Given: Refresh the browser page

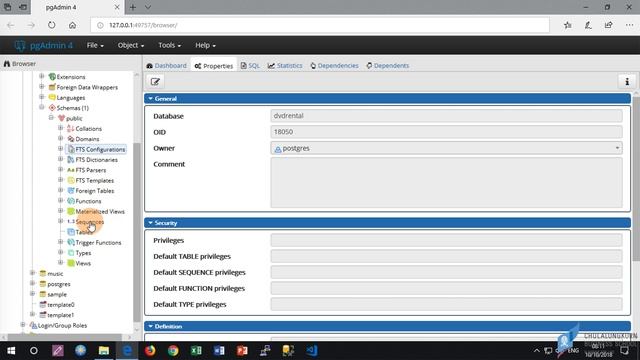Looking at the screenshot, I should [51, 25].
